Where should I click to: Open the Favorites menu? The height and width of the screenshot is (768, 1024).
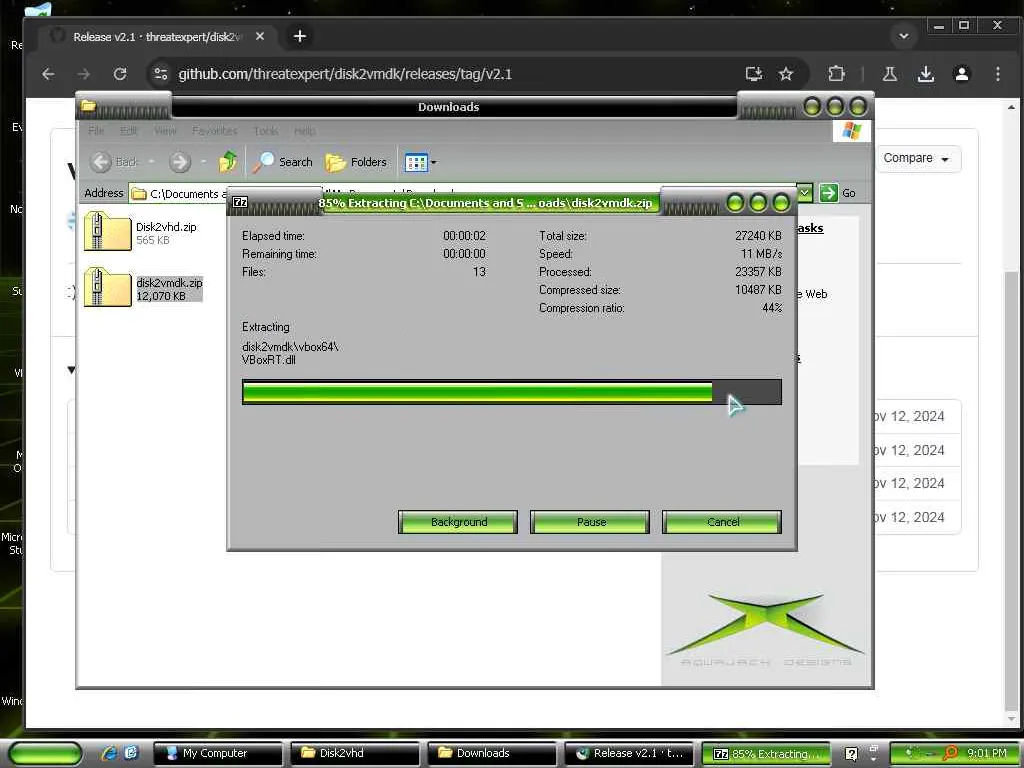click(x=215, y=131)
